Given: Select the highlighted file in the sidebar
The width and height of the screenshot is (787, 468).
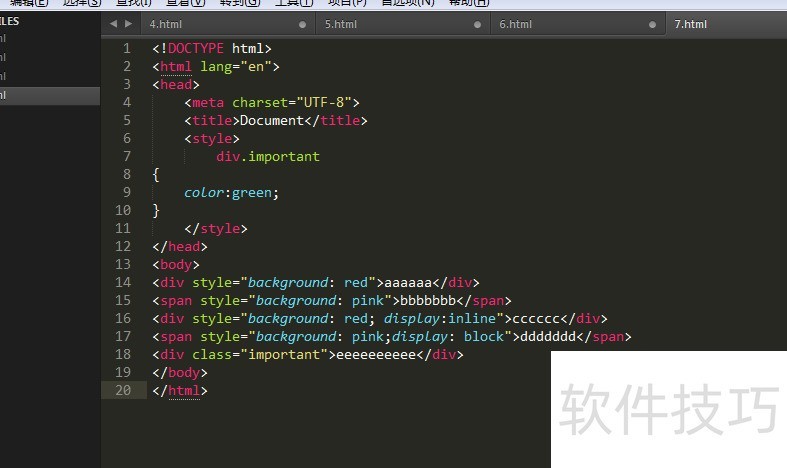Looking at the screenshot, I should point(50,95).
